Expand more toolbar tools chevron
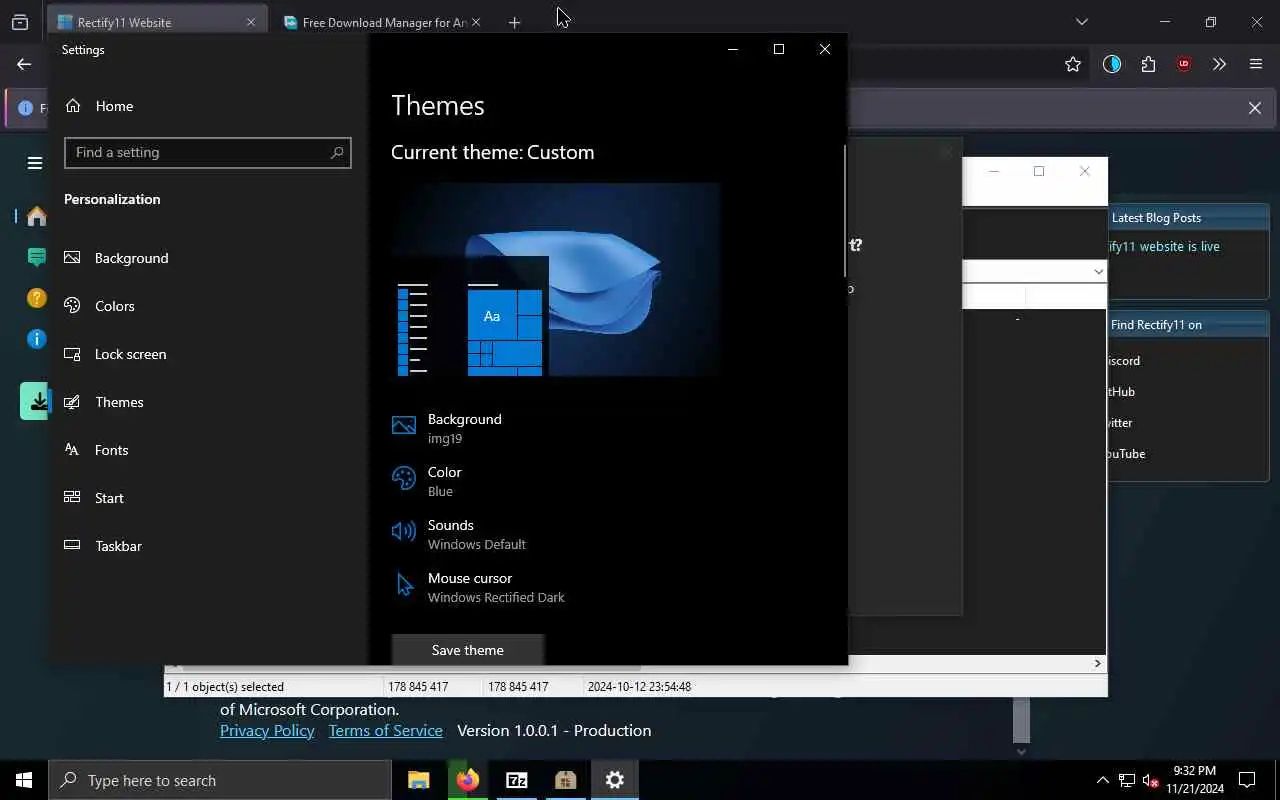 [x=1219, y=64]
